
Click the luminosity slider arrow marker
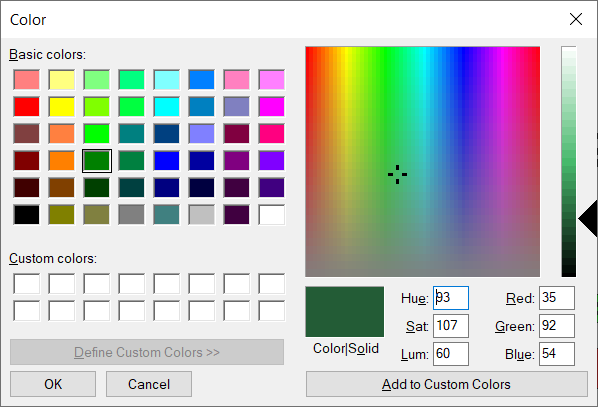point(588,219)
